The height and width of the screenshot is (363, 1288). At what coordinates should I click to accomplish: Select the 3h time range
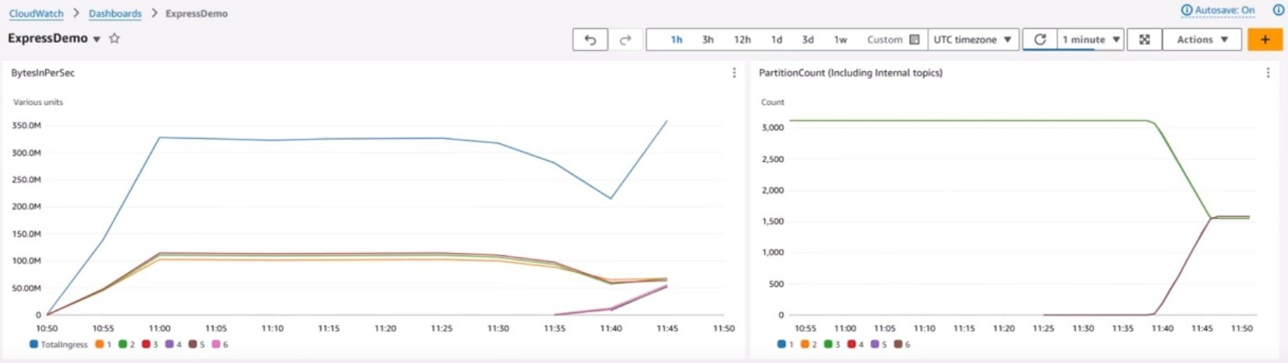coord(708,40)
